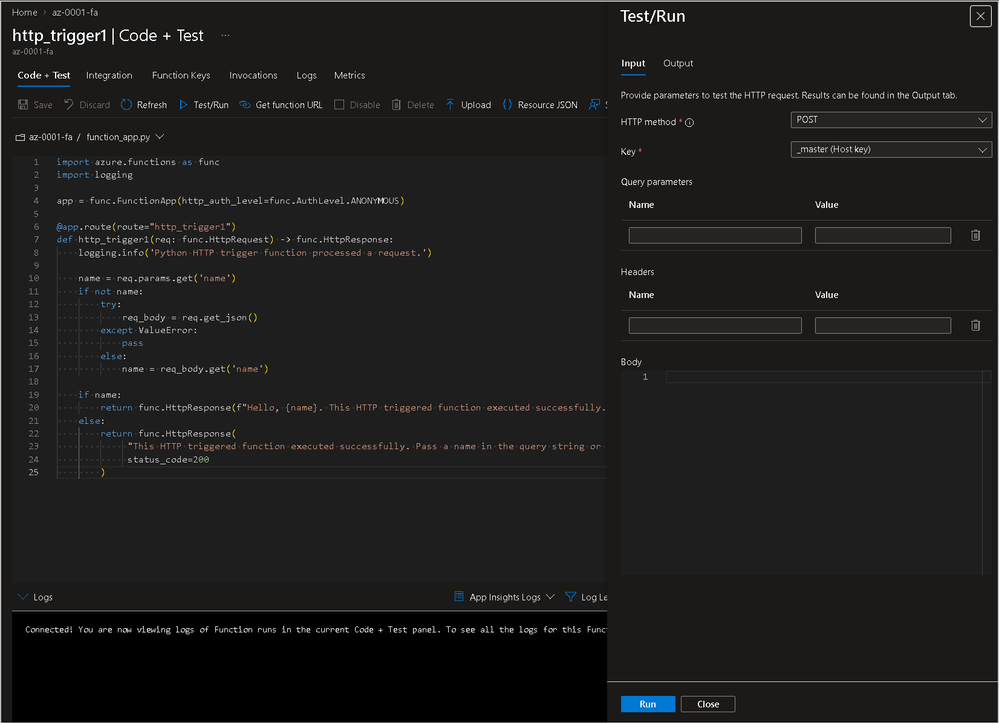The image size is (999, 723).
Task: Click the folder icon beside az-0001-fa path
Action: pyautogui.click(x=20, y=137)
